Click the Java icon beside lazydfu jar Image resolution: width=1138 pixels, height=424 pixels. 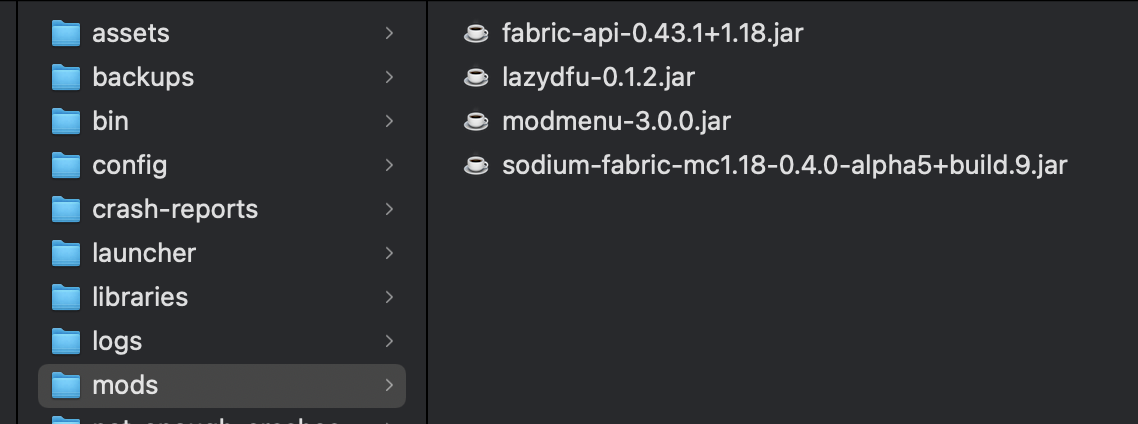click(476, 77)
